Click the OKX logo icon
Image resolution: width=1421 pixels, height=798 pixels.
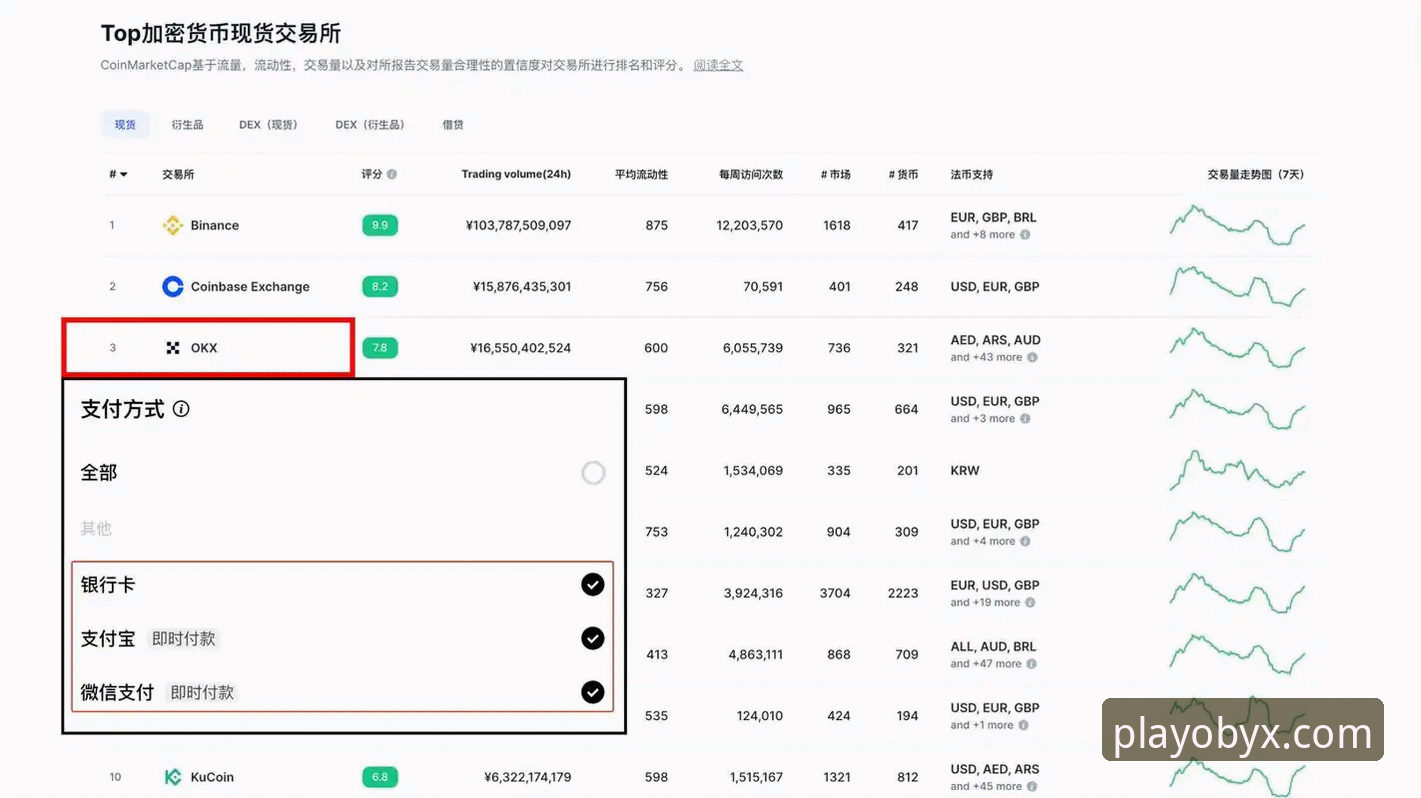click(x=173, y=348)
